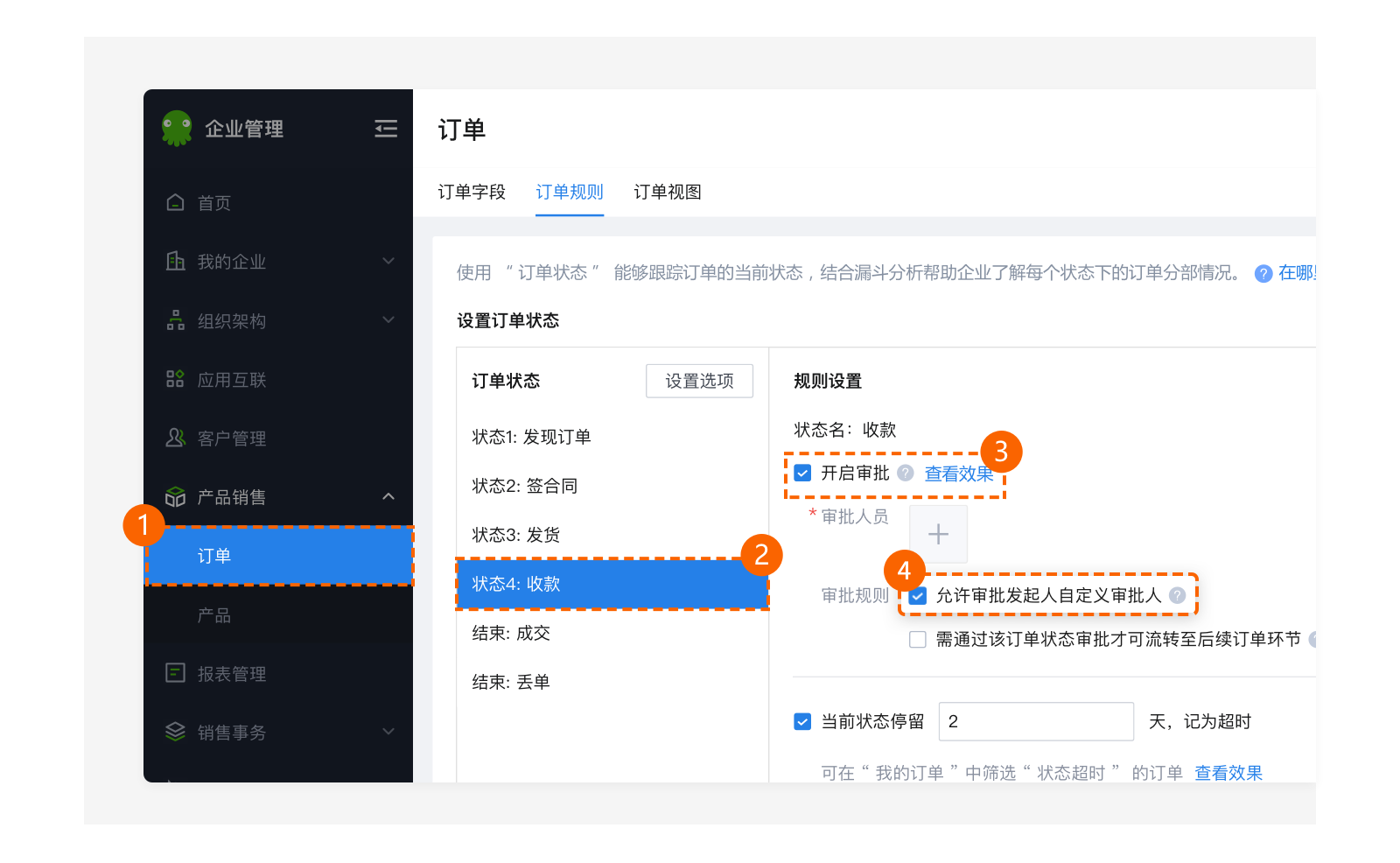Click the 销售事务 layers icon

coord(175,732)
